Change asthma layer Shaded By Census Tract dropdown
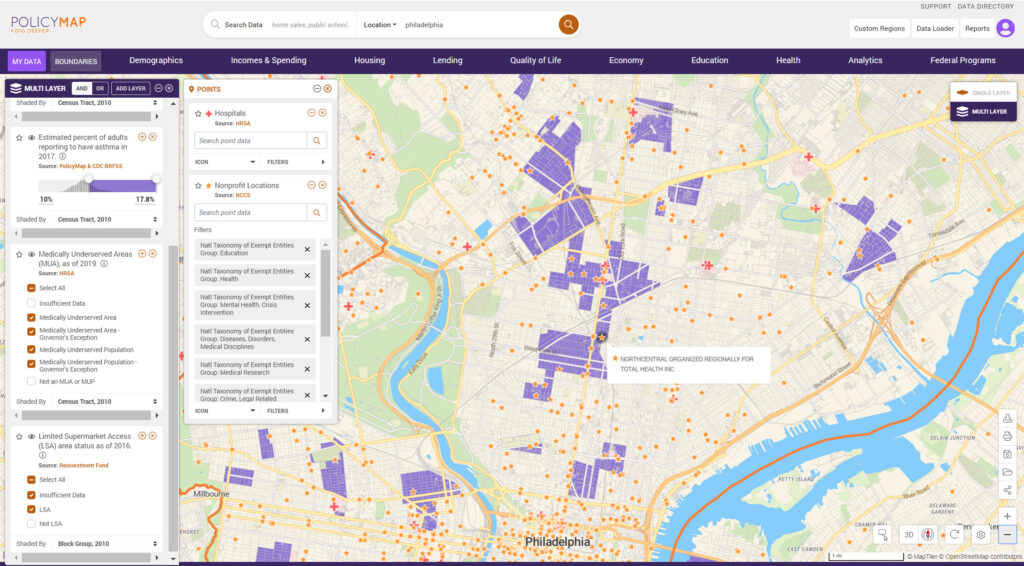1024x566 pixels. pyautogui.click(x=106, y=219)
